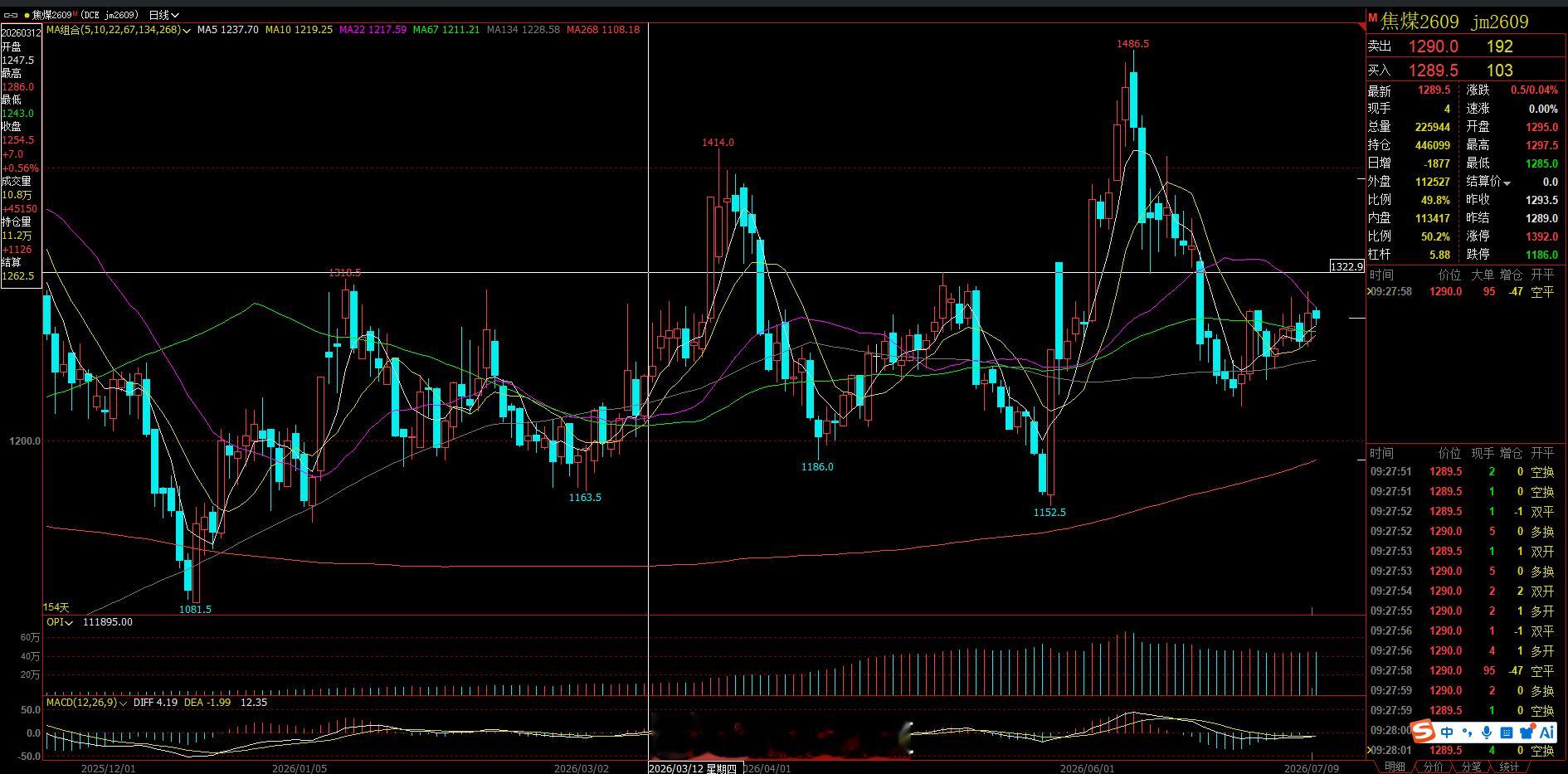Click the chain link icon beside 焦煤2609

point(11,15)
